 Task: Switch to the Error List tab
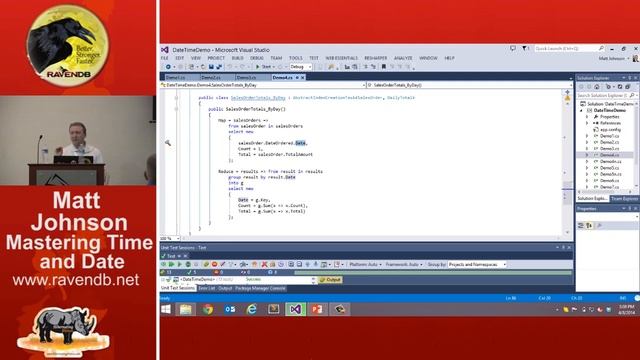tap(207, 289)
